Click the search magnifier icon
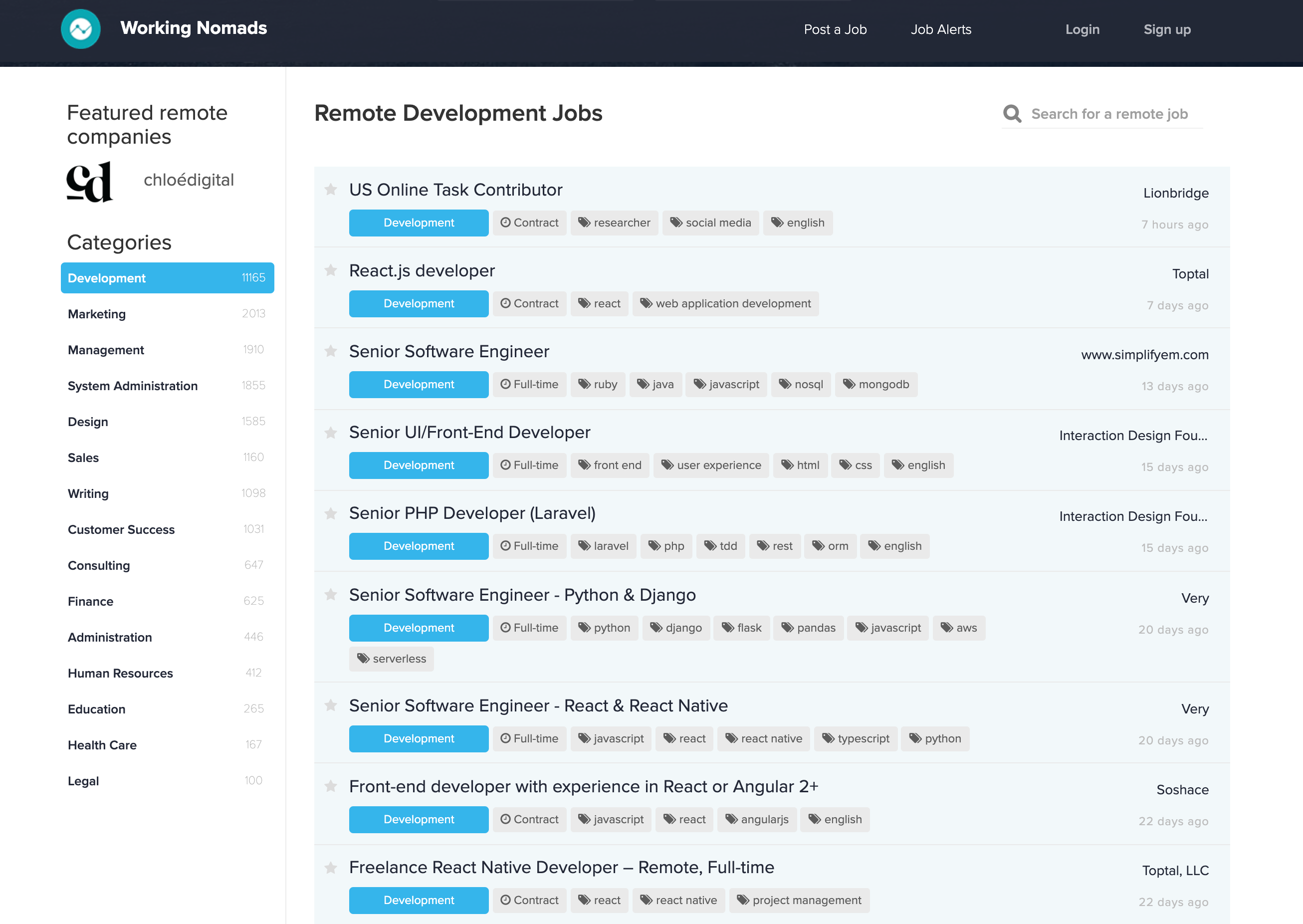This screenshot has width=1303, height=924. pos(1012,114)
